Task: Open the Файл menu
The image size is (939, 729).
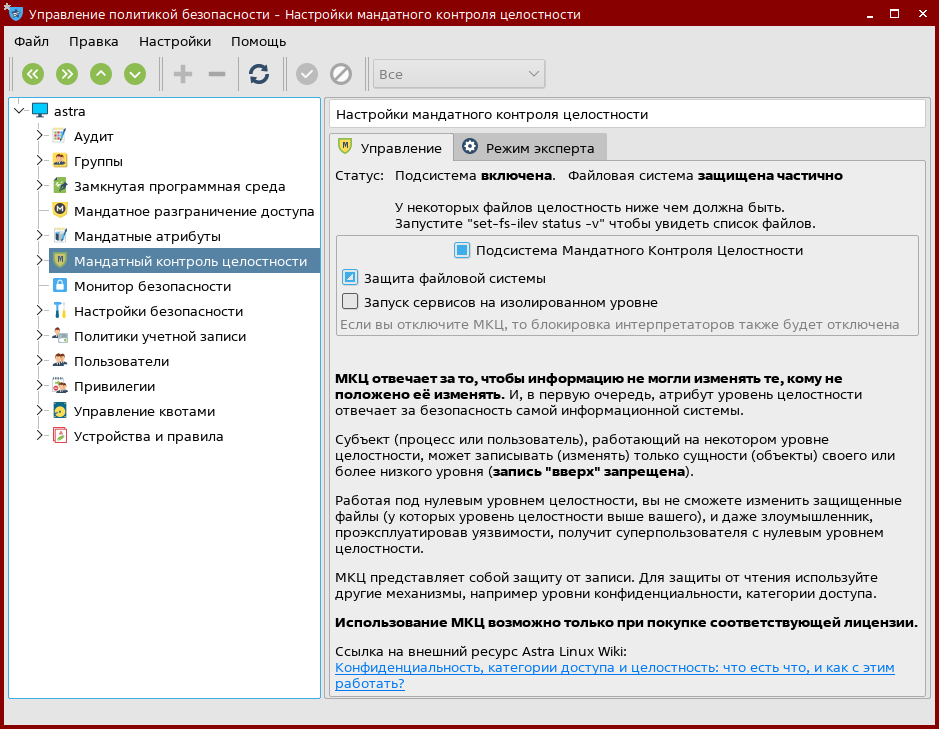Action: tap(31, 41)
